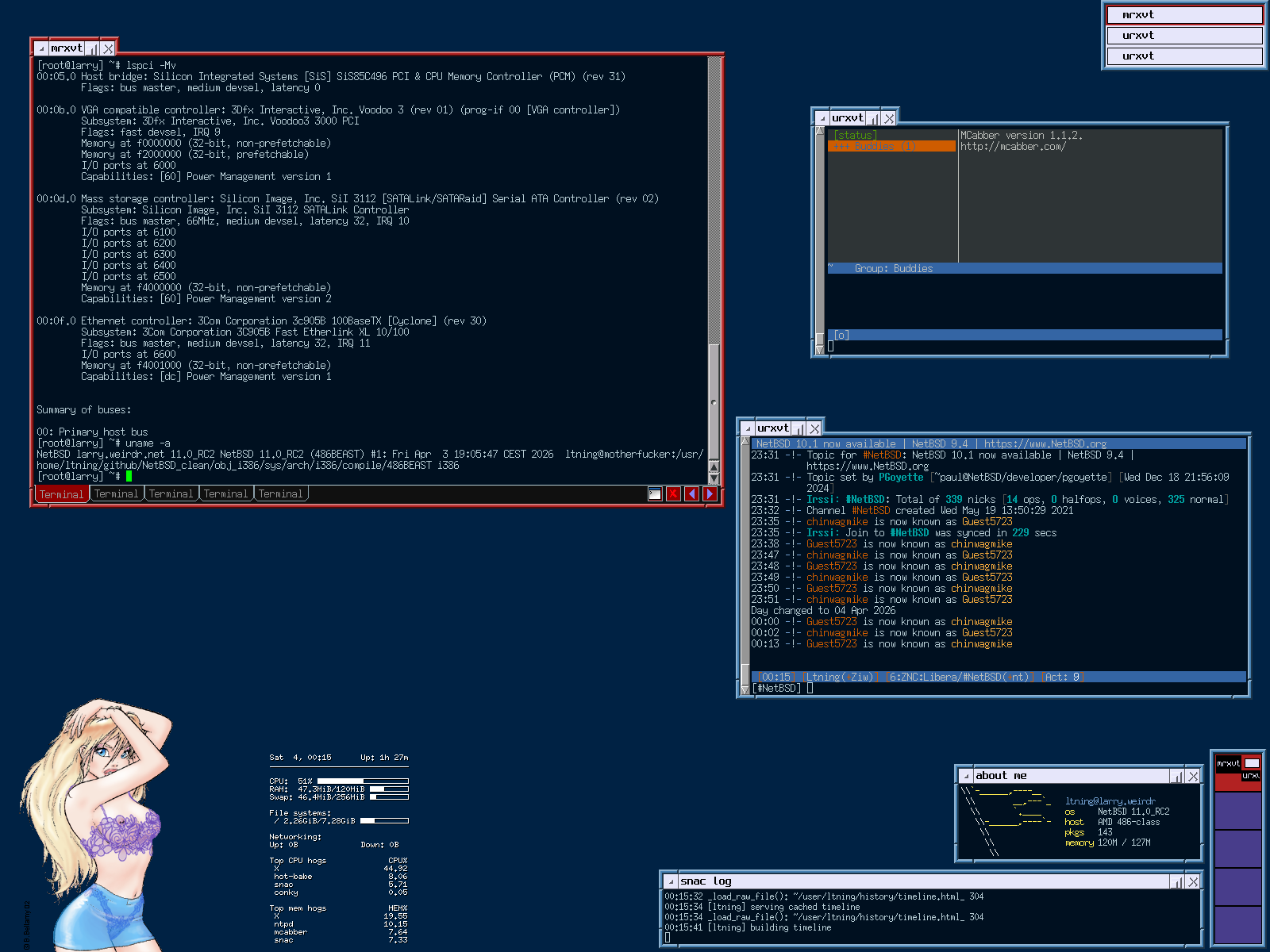
Task: Switch to the fourth Terminal tab
Action: [225, 494]
